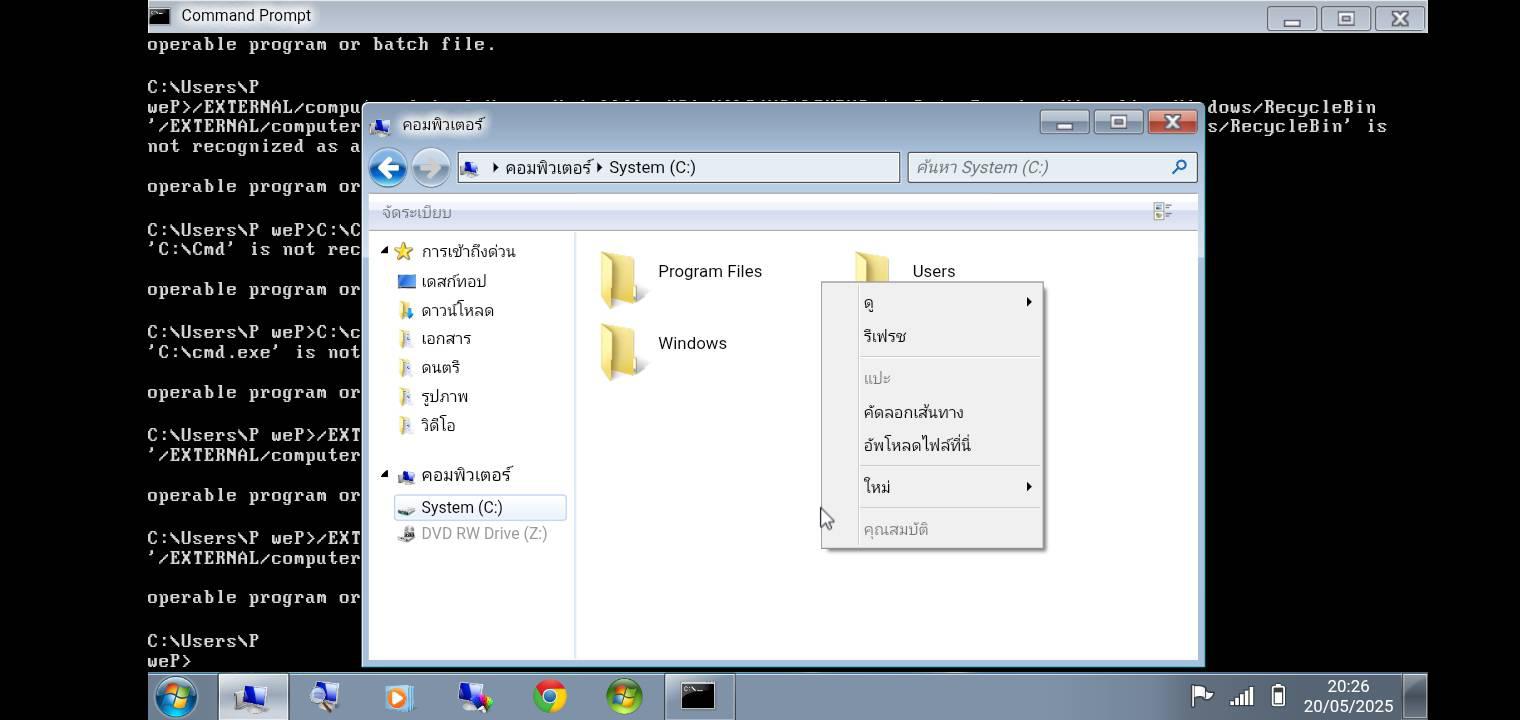Choose รีเฟรช from the context menu
The image size is (1520, 720).
click(x=932, y=336)
